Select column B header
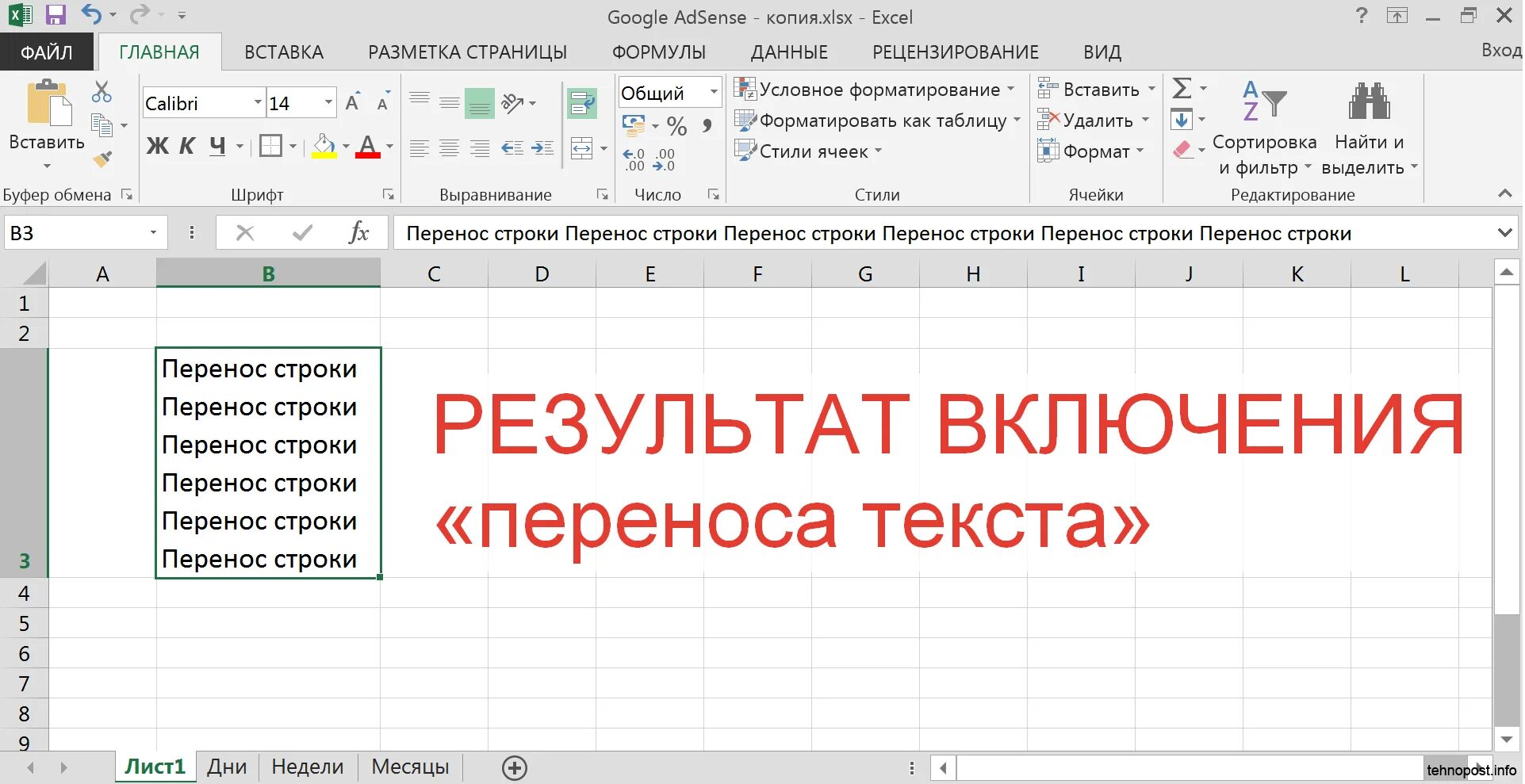 click(268, 273)
